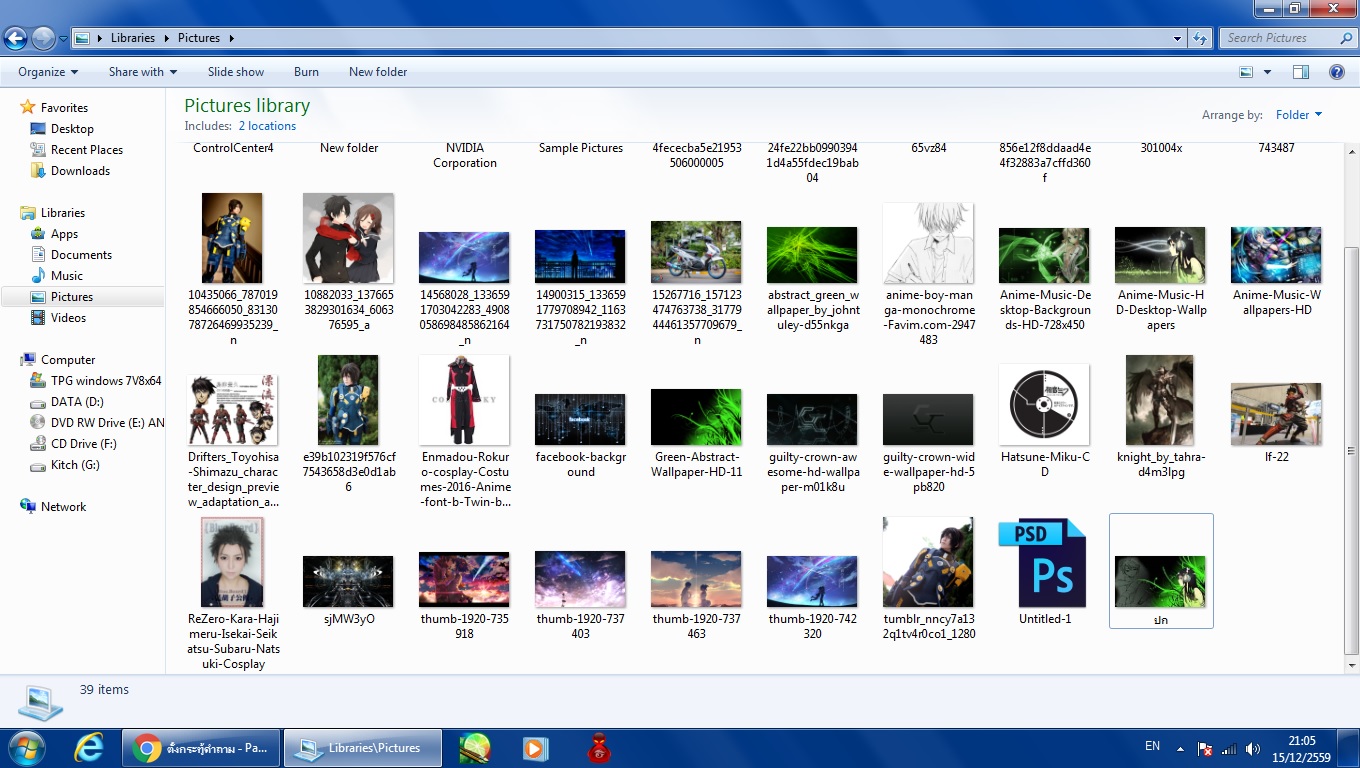
Task: Open the media player taskbar icon
Action: (x=536, y=747)
